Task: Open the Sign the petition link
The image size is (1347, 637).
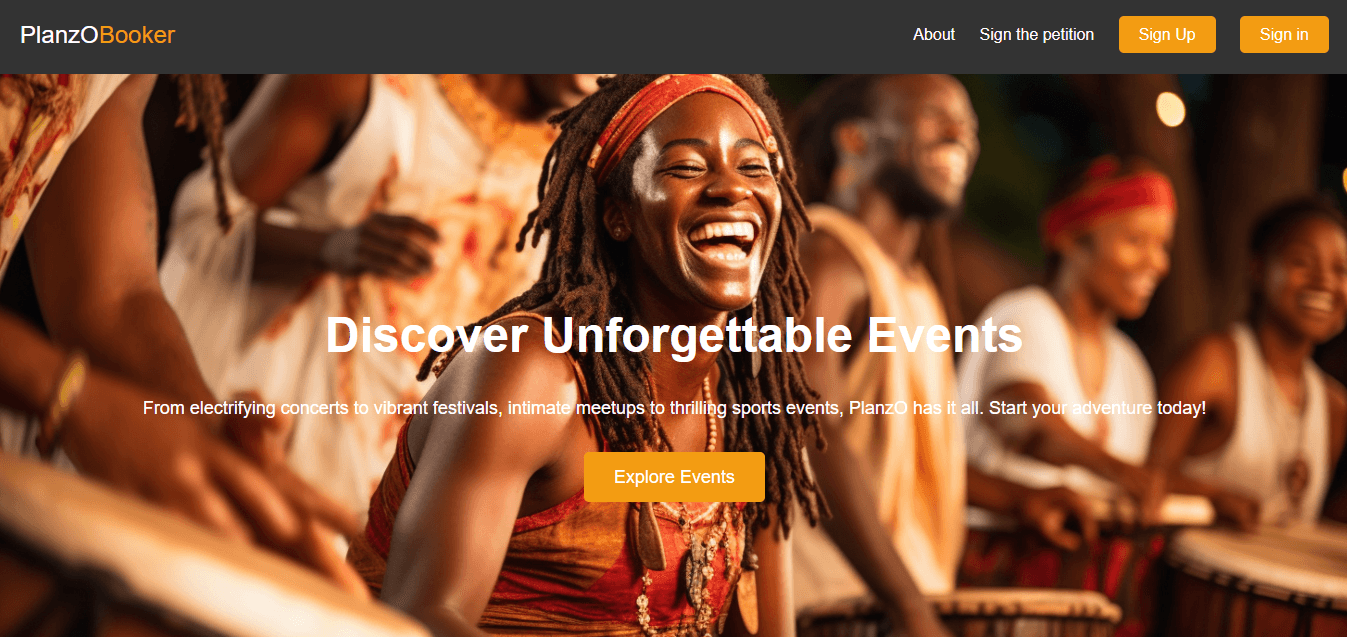Action: click(1037, 34)
